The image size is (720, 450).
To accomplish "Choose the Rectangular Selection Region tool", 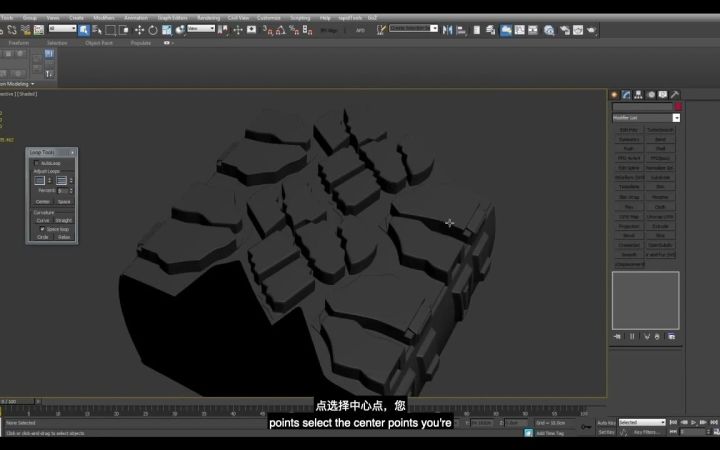I will coord(111,30).
